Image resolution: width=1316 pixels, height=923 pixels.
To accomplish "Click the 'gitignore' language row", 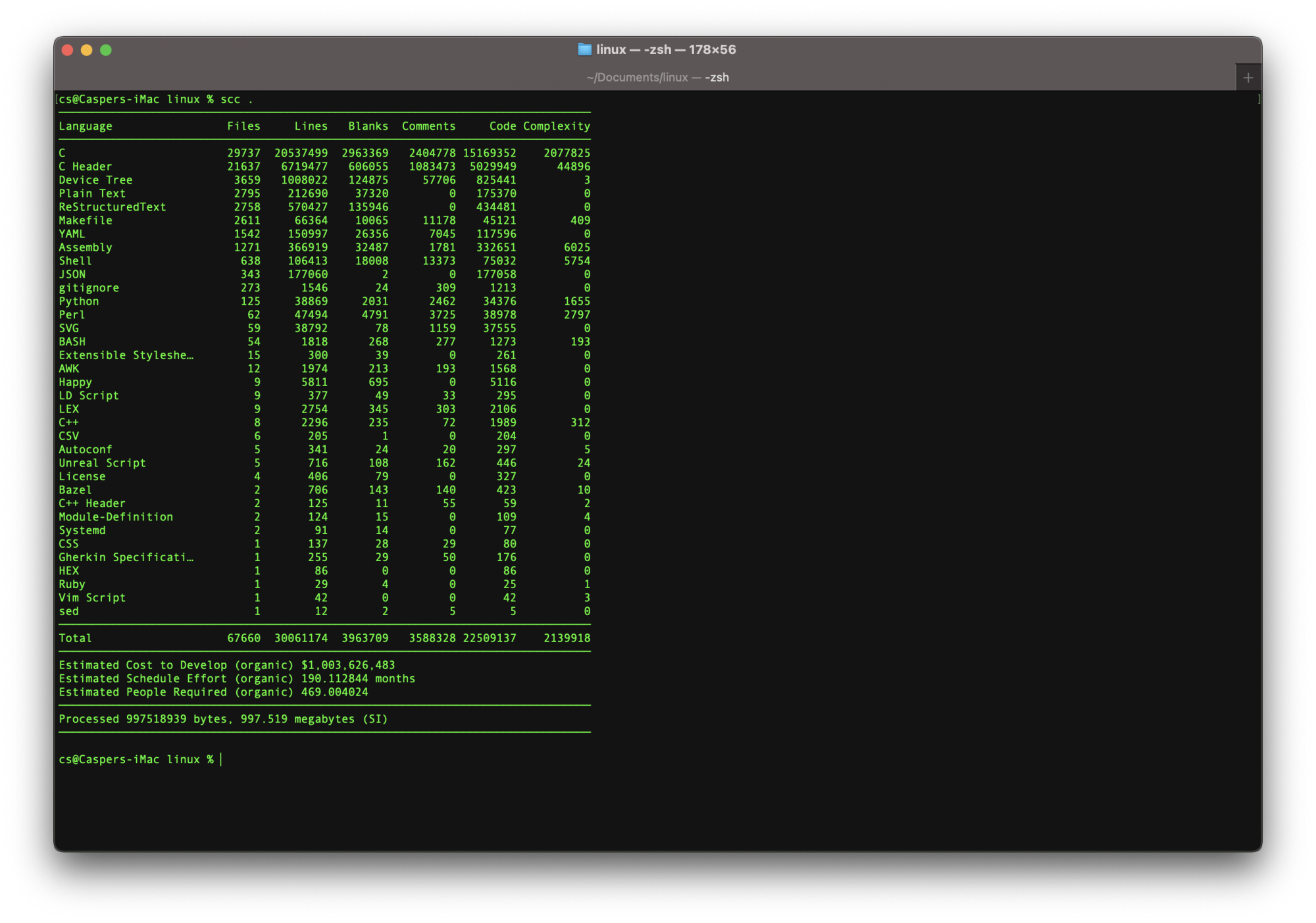I will 324,288.
